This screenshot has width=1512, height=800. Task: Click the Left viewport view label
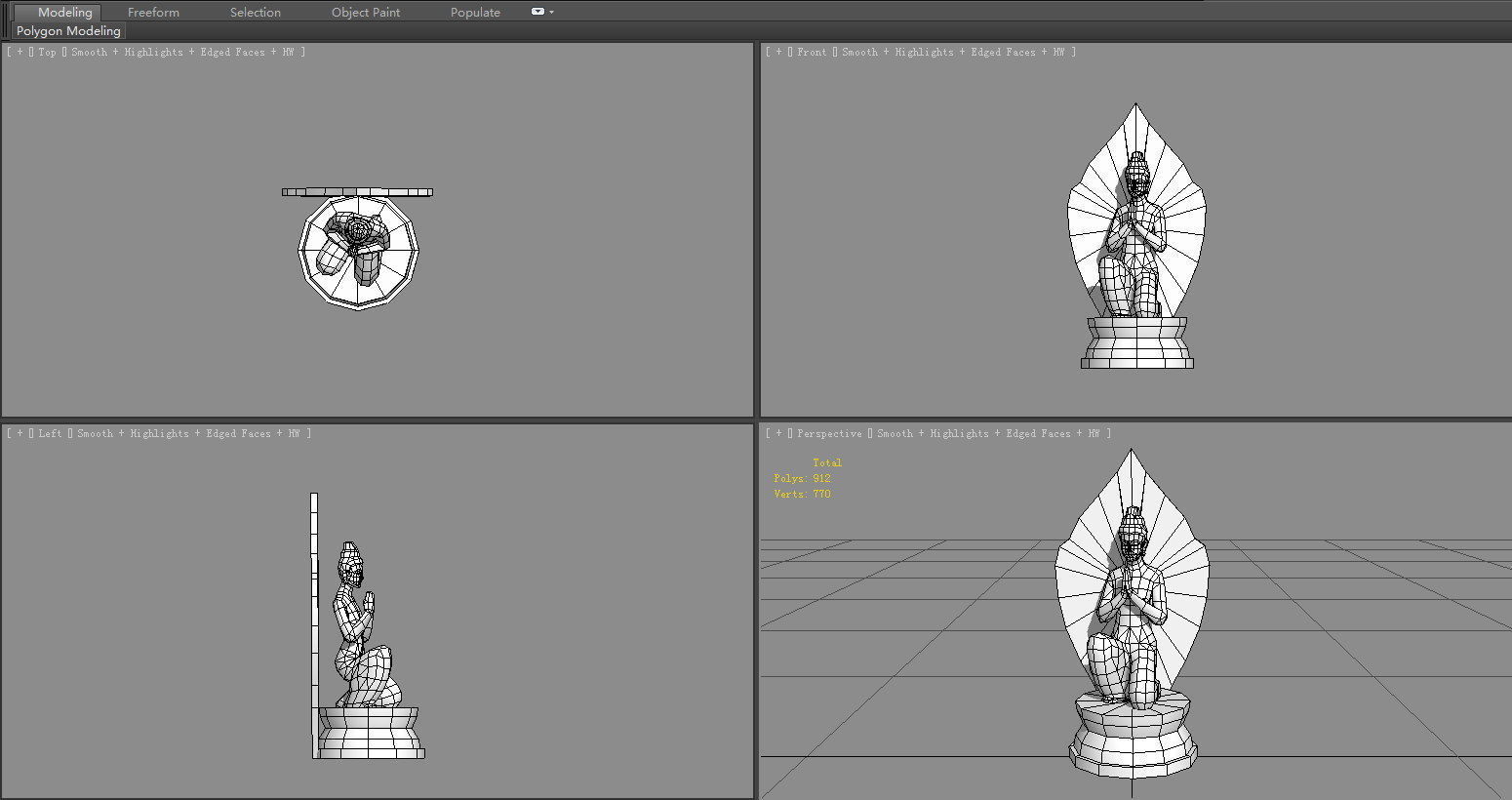click(50, 433)
